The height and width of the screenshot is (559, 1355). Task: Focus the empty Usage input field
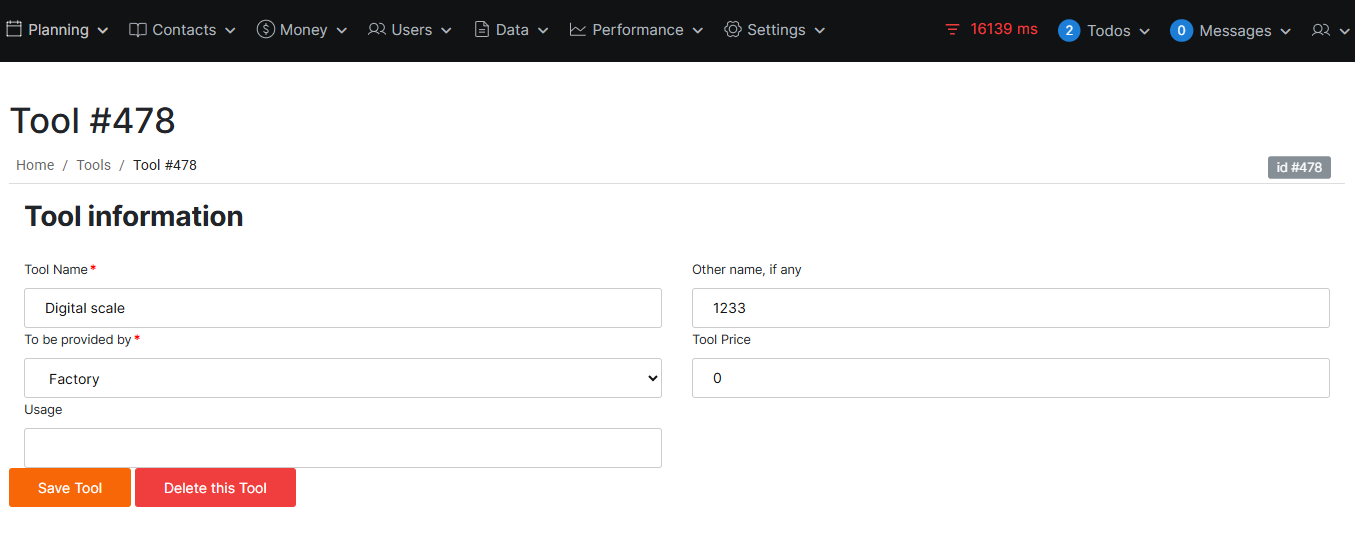(343, 448)
